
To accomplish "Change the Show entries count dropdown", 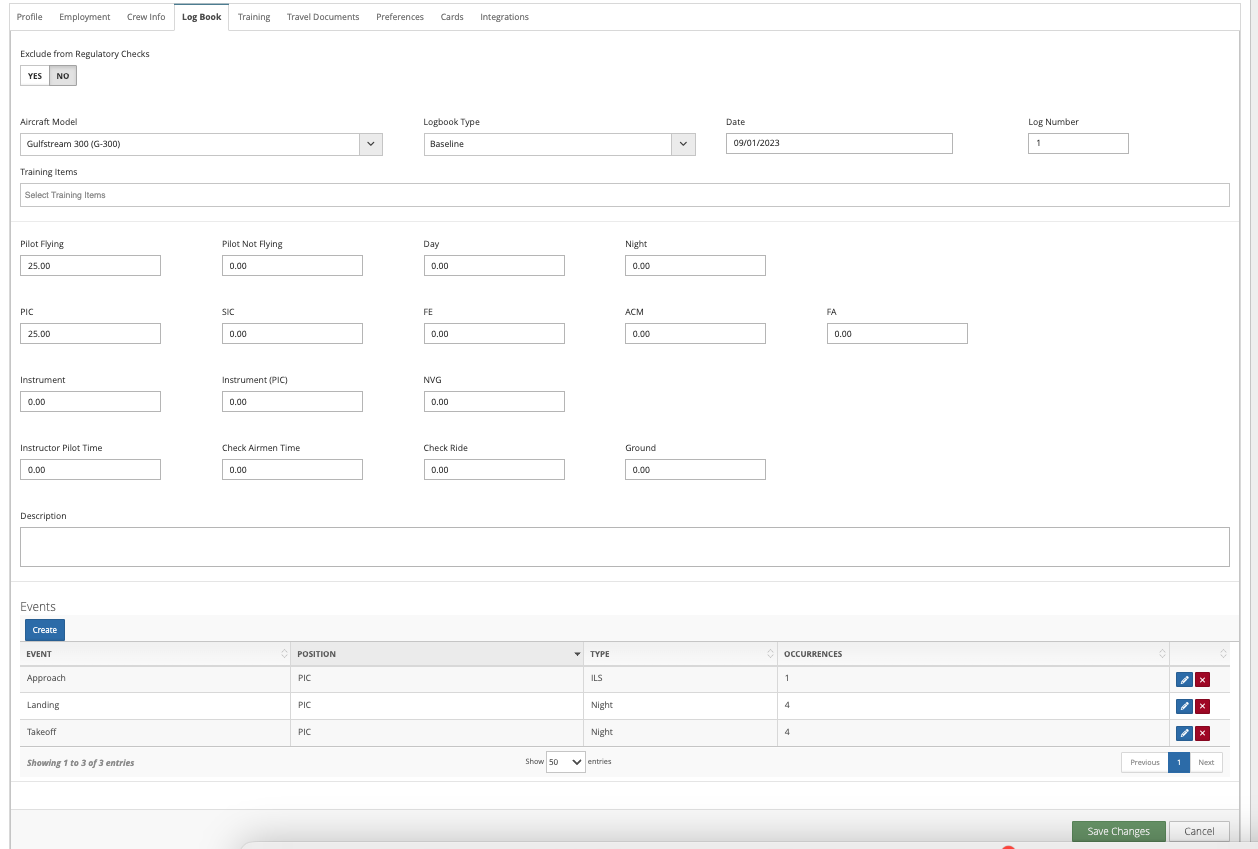I will [565, 762].
